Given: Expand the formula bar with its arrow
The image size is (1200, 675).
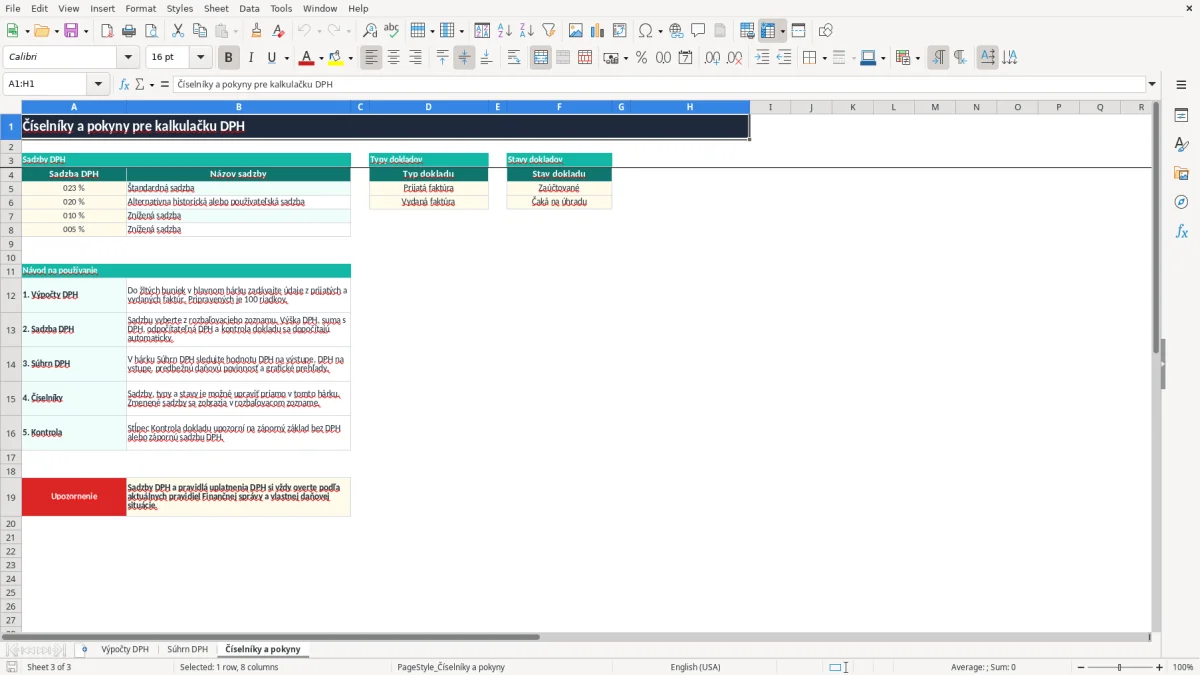Looking at the screenshot, I should pos(1152,85).
